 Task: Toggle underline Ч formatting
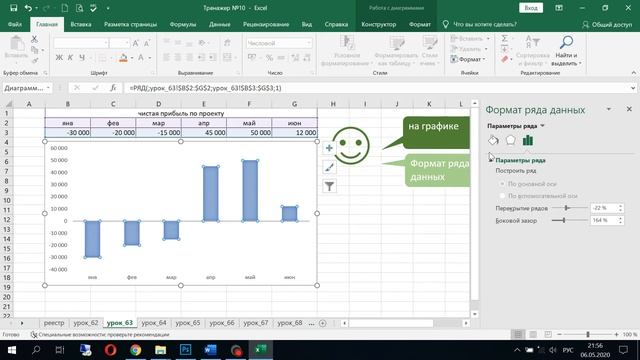[x=82, y=58]
